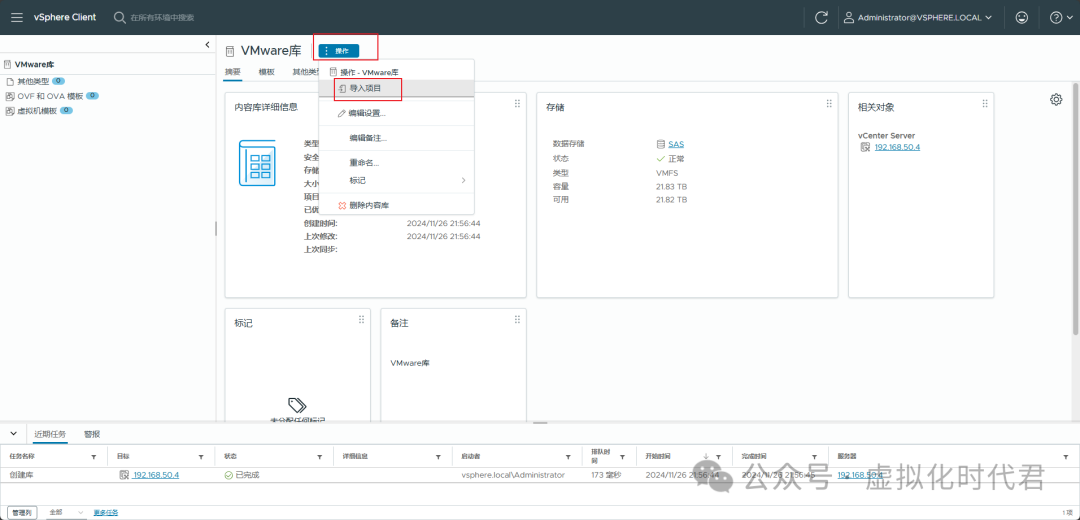Switch to the 模板 tab
This screenshot has height=520, width=1080.
tap(267, 72)
